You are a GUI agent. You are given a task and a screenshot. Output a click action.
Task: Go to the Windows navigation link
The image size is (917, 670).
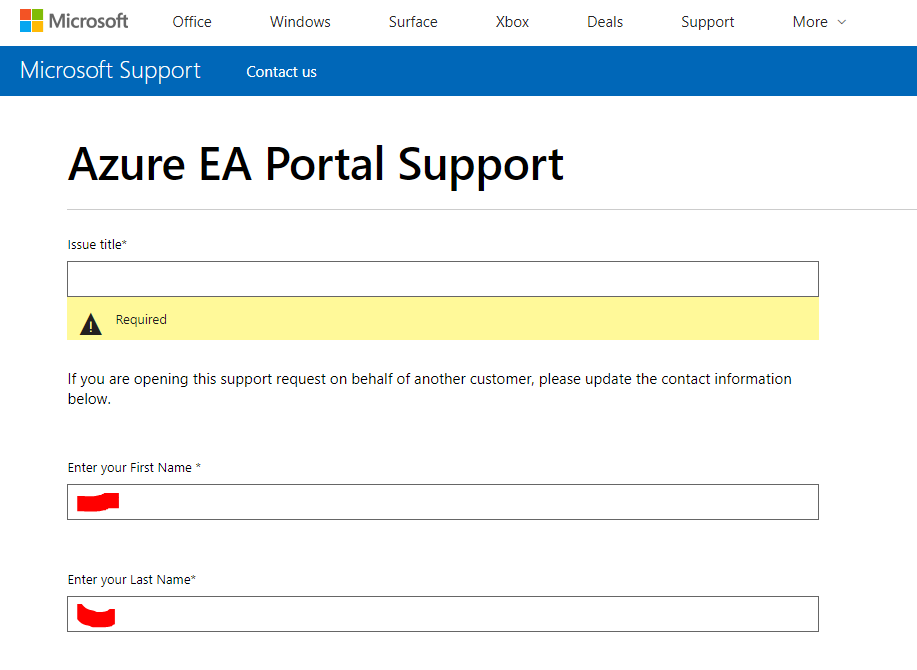(300, 22)
